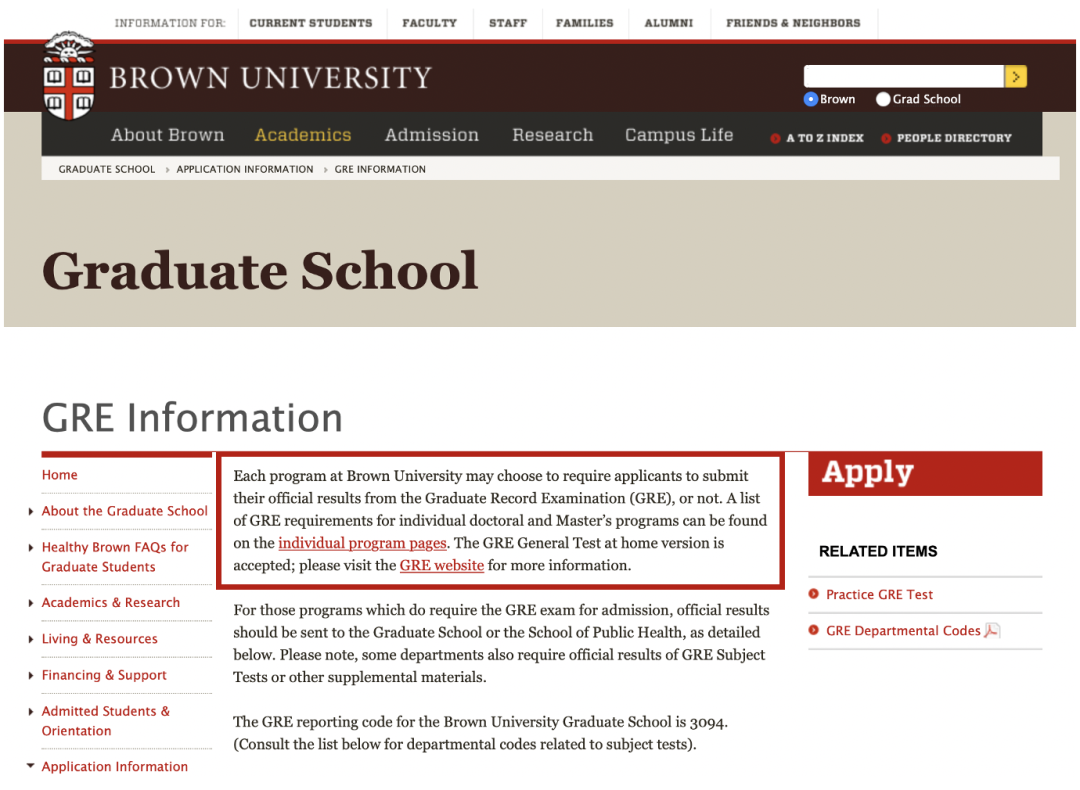This screenshot has height=790, width=1080.
Task: Click breadcrumb arrow after Graduate School
Action: click(167, 169)
